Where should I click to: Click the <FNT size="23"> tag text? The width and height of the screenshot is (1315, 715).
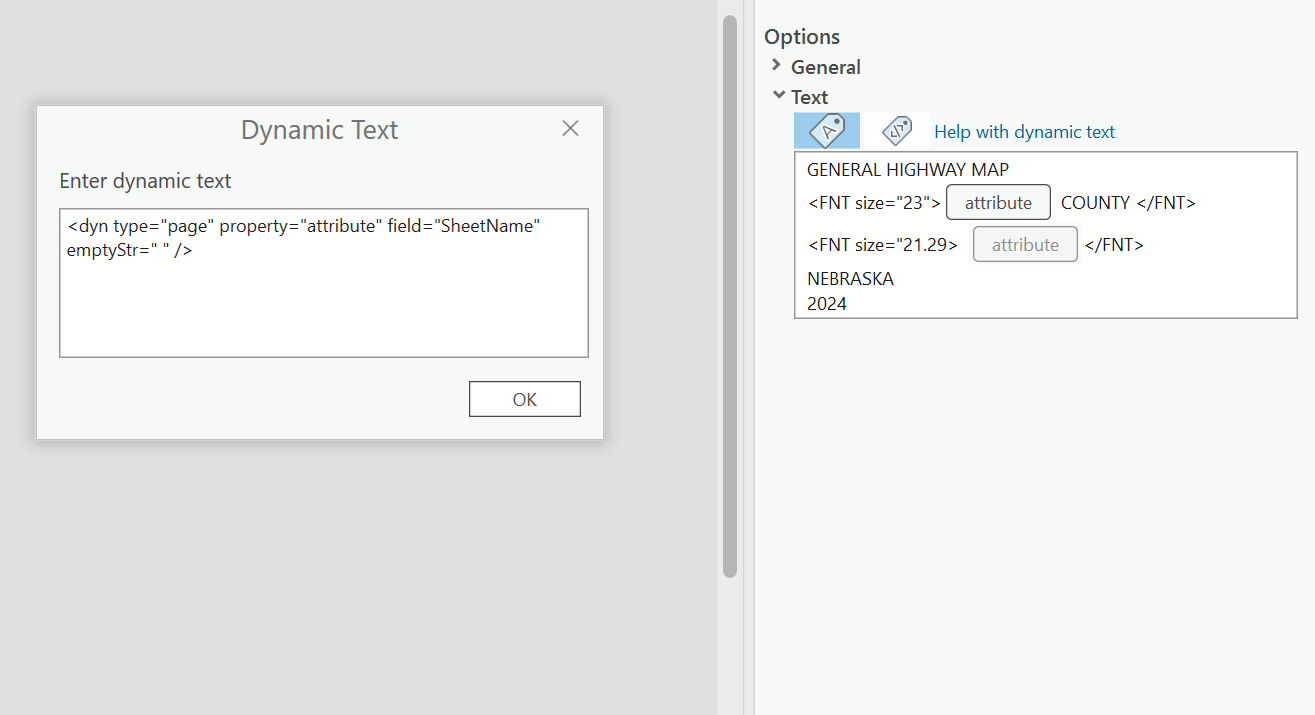click(x=874, y=203)
